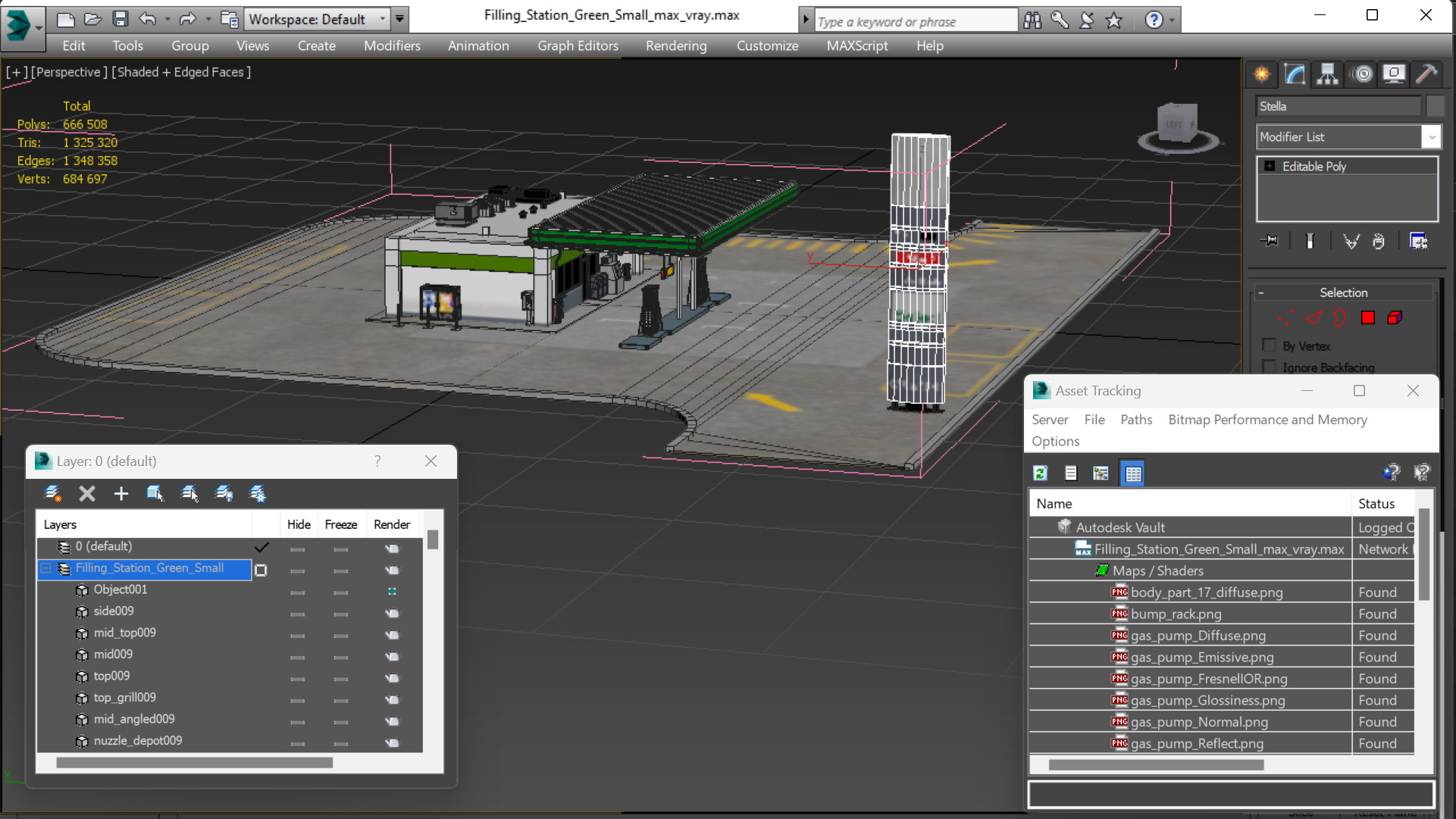Viewport: 1456px width, 819px height.
Task: Open the Create command panel tab
Action: click(1262, 73)
